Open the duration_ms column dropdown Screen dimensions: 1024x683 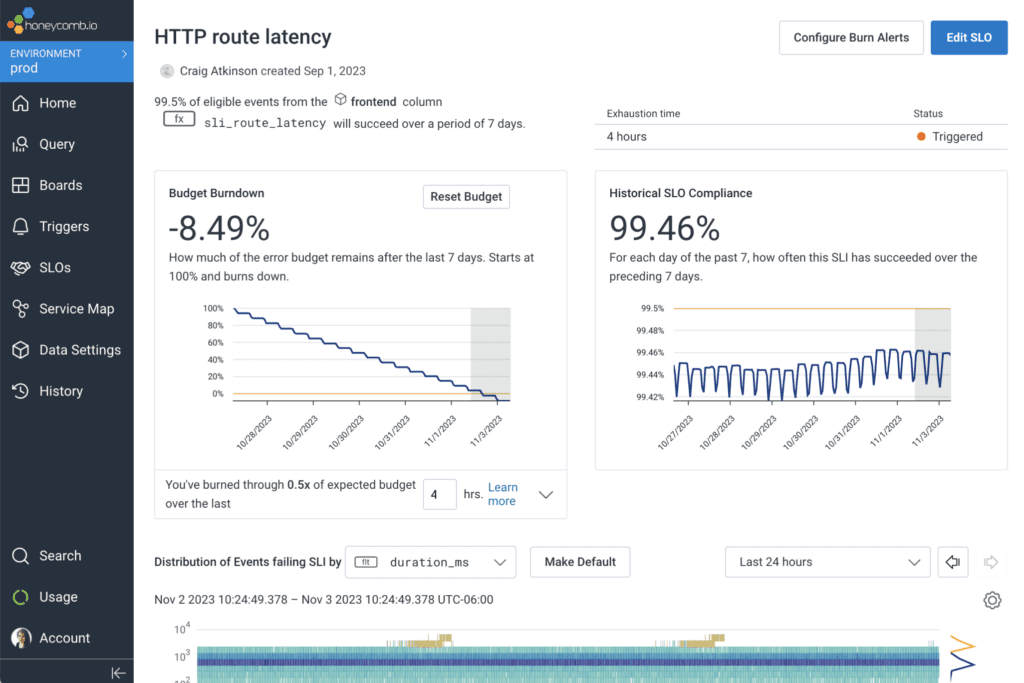click(430, 562)
